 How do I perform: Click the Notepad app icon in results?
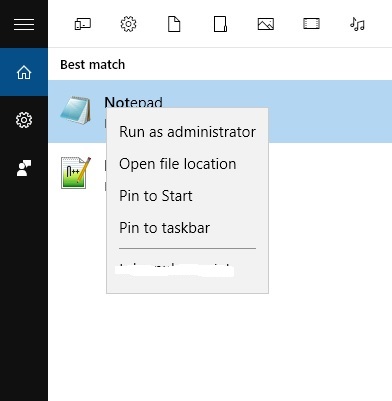tap(76, 111)
